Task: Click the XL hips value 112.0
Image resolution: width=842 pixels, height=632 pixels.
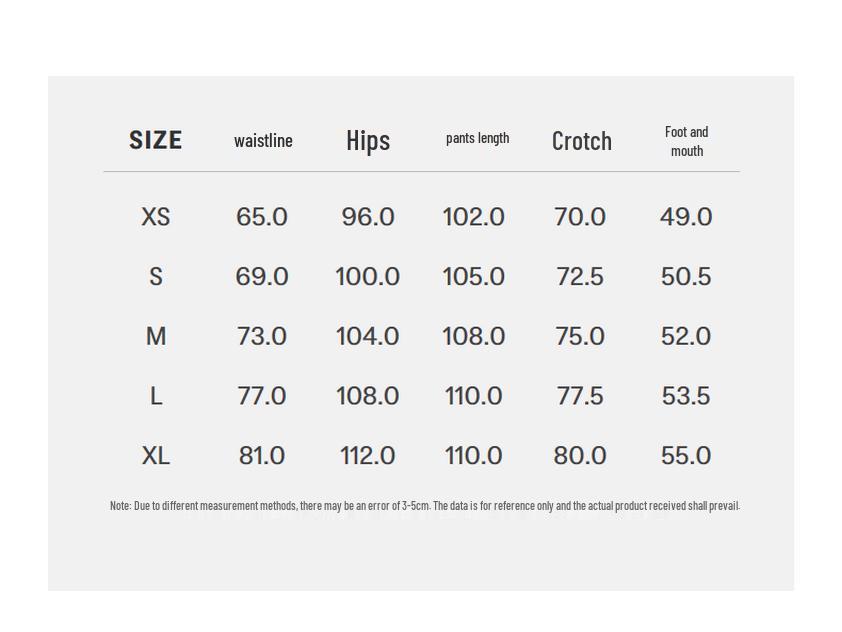Action: tap(367, 456)
